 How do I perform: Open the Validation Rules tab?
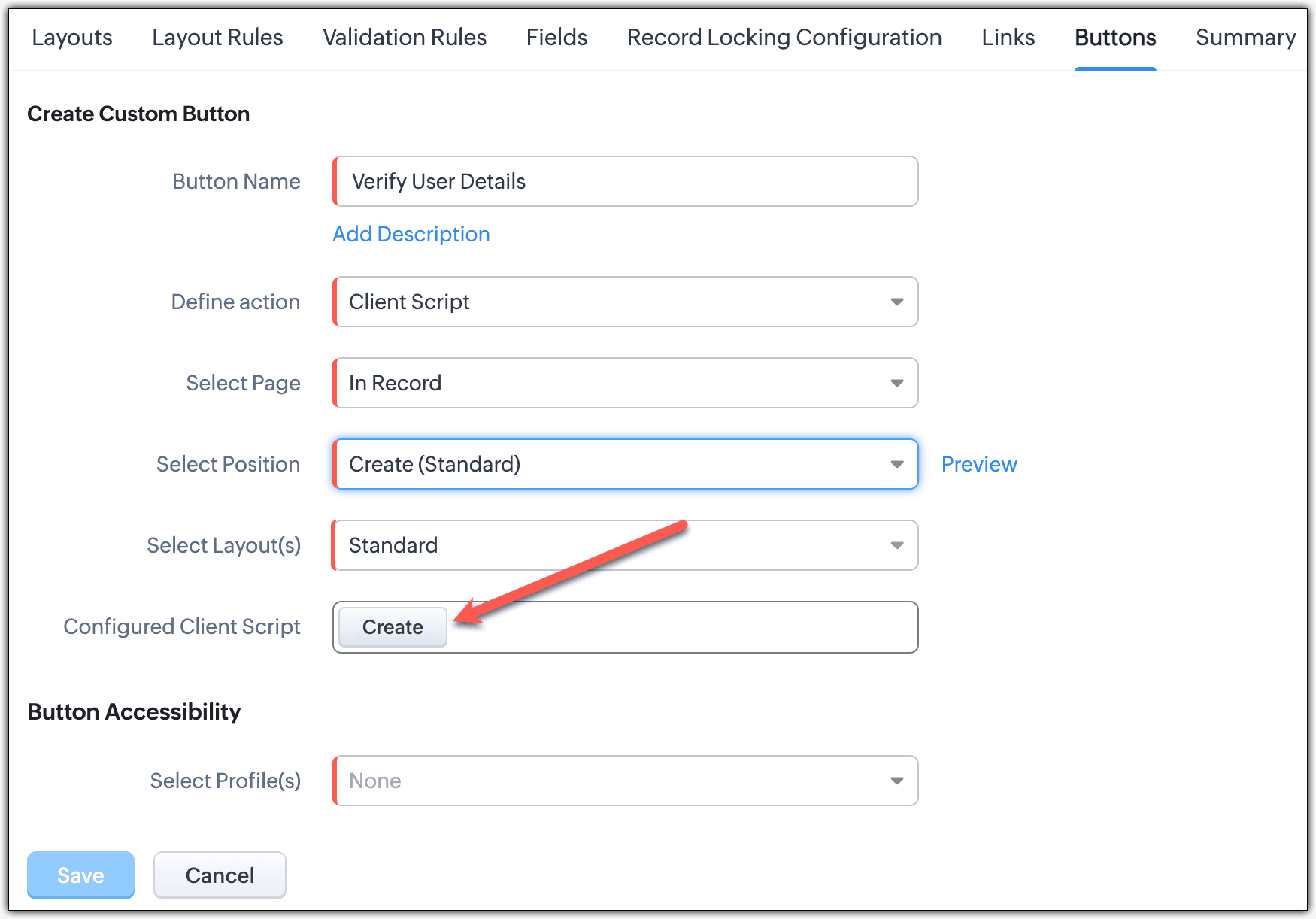point(405,38)
